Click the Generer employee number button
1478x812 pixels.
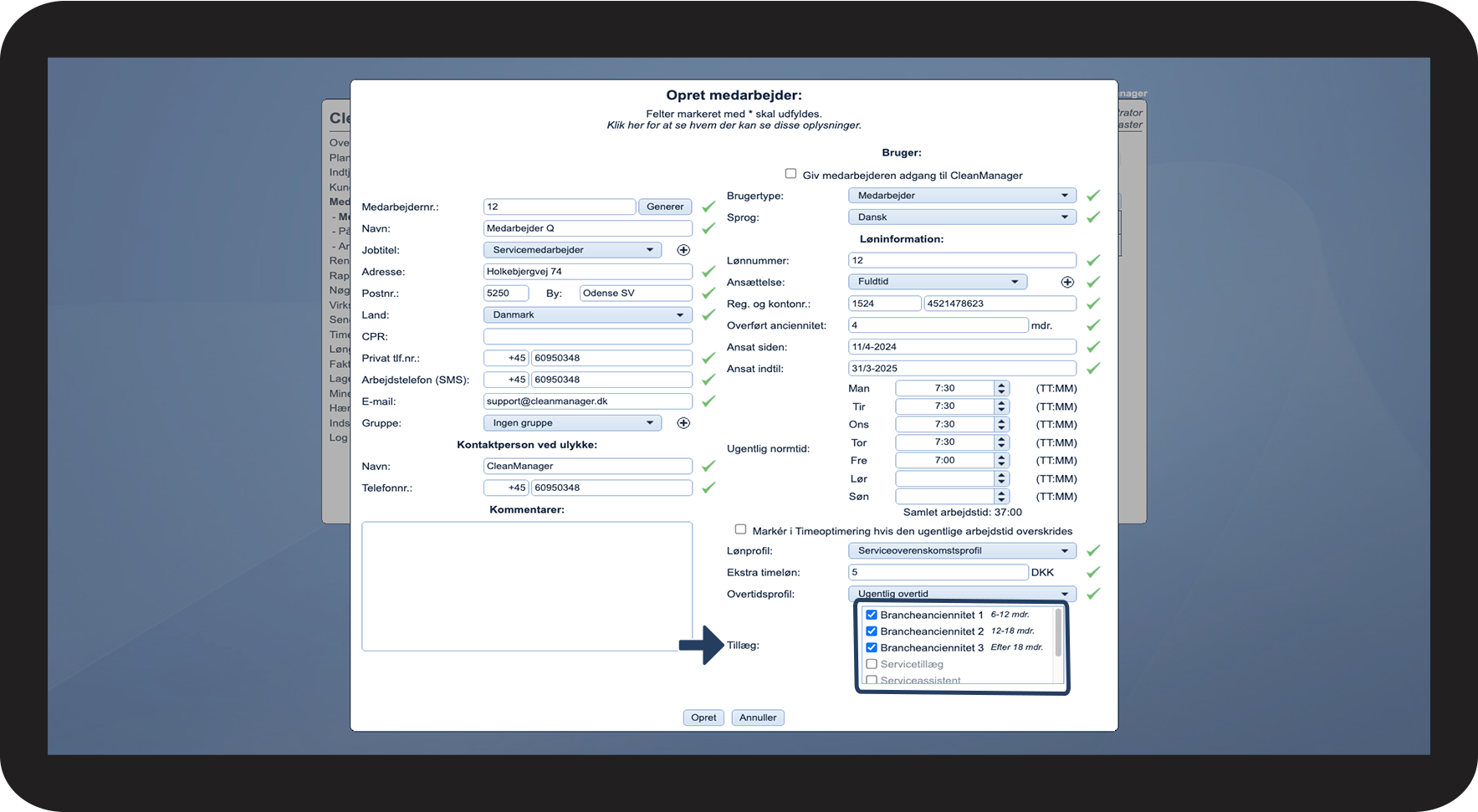tap(665, 207)
